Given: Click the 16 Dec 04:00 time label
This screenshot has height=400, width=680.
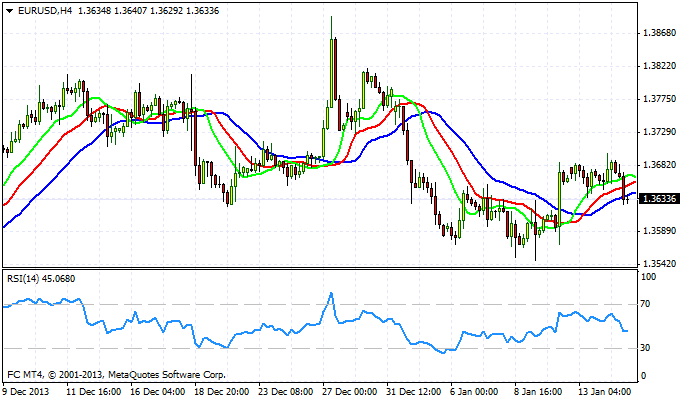Looking at the screenshot, I should tap(157, 392).
